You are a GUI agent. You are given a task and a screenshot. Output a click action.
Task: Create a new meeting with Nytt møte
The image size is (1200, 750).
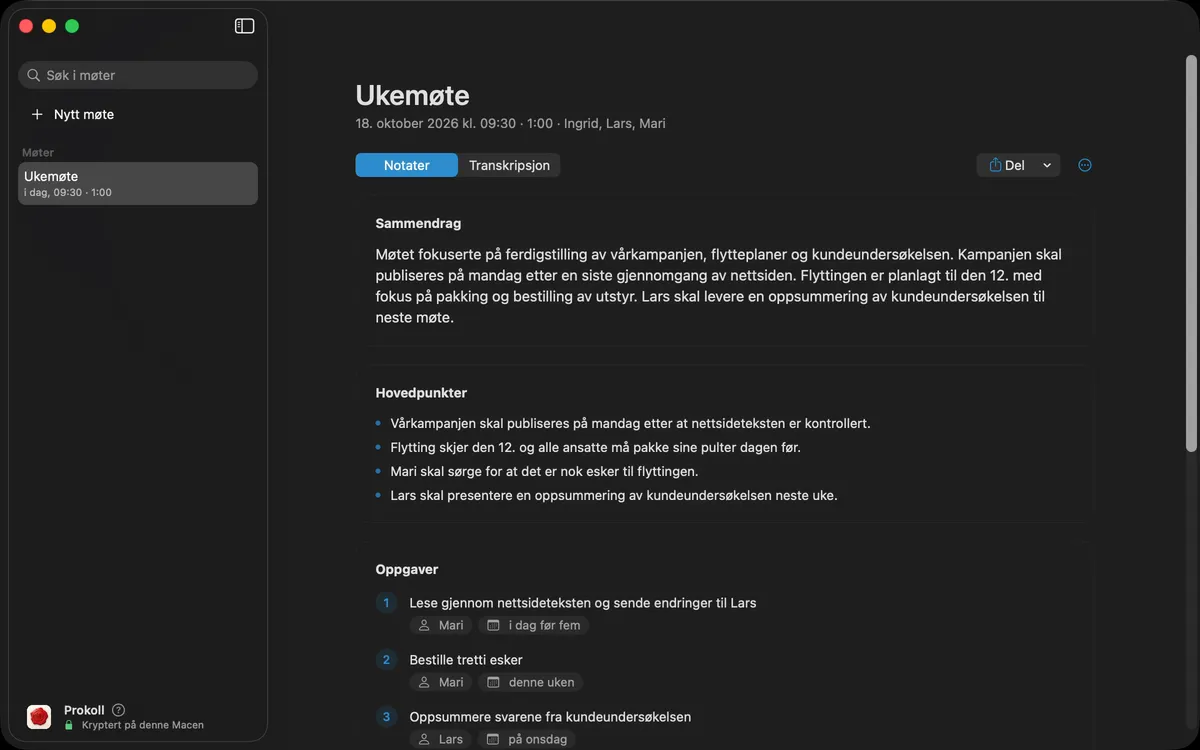[x=72, y=114]
